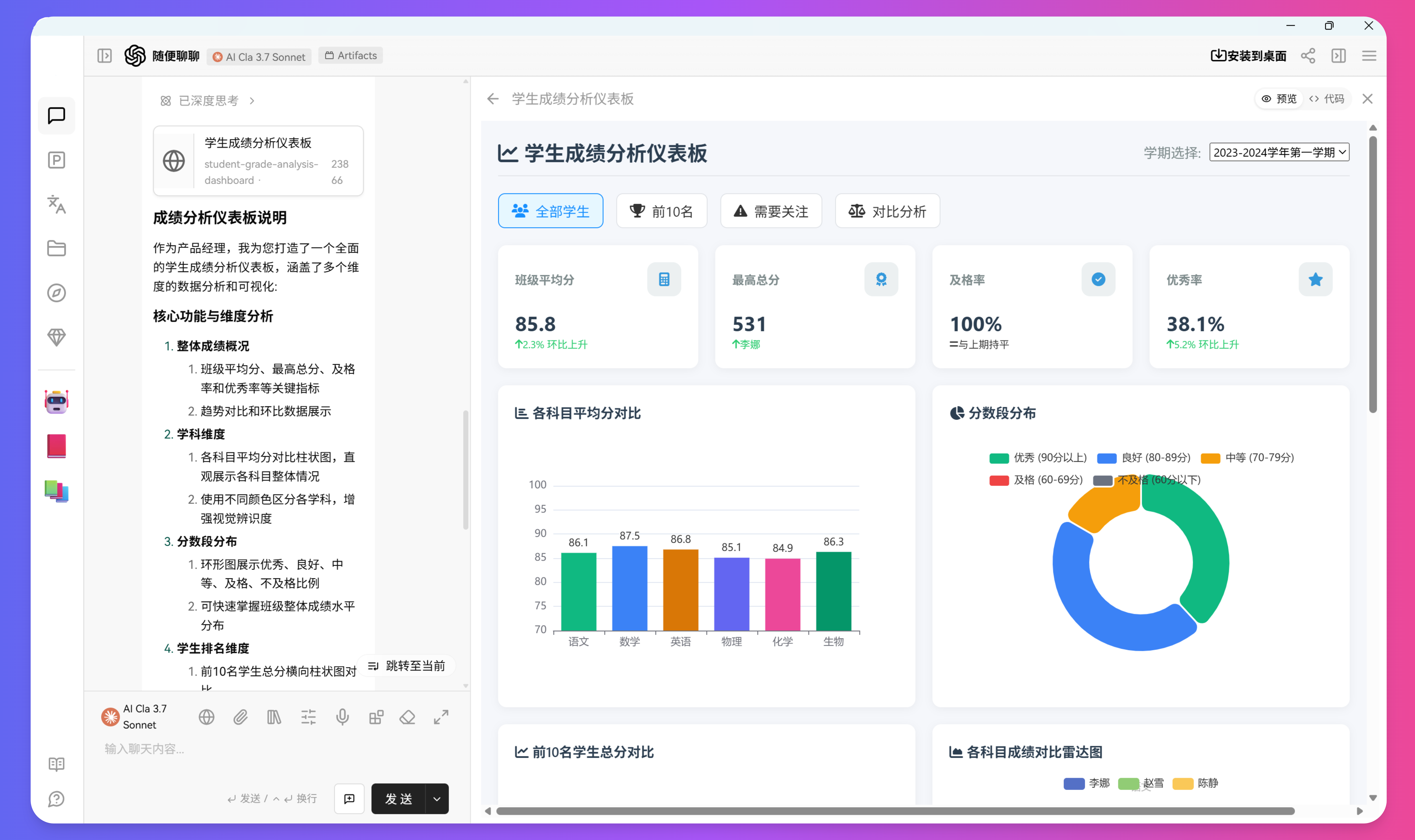The height and width of the screenshot is (840, 1415).
Task: Select the 前10名 tab
Action: pos(661,211)
